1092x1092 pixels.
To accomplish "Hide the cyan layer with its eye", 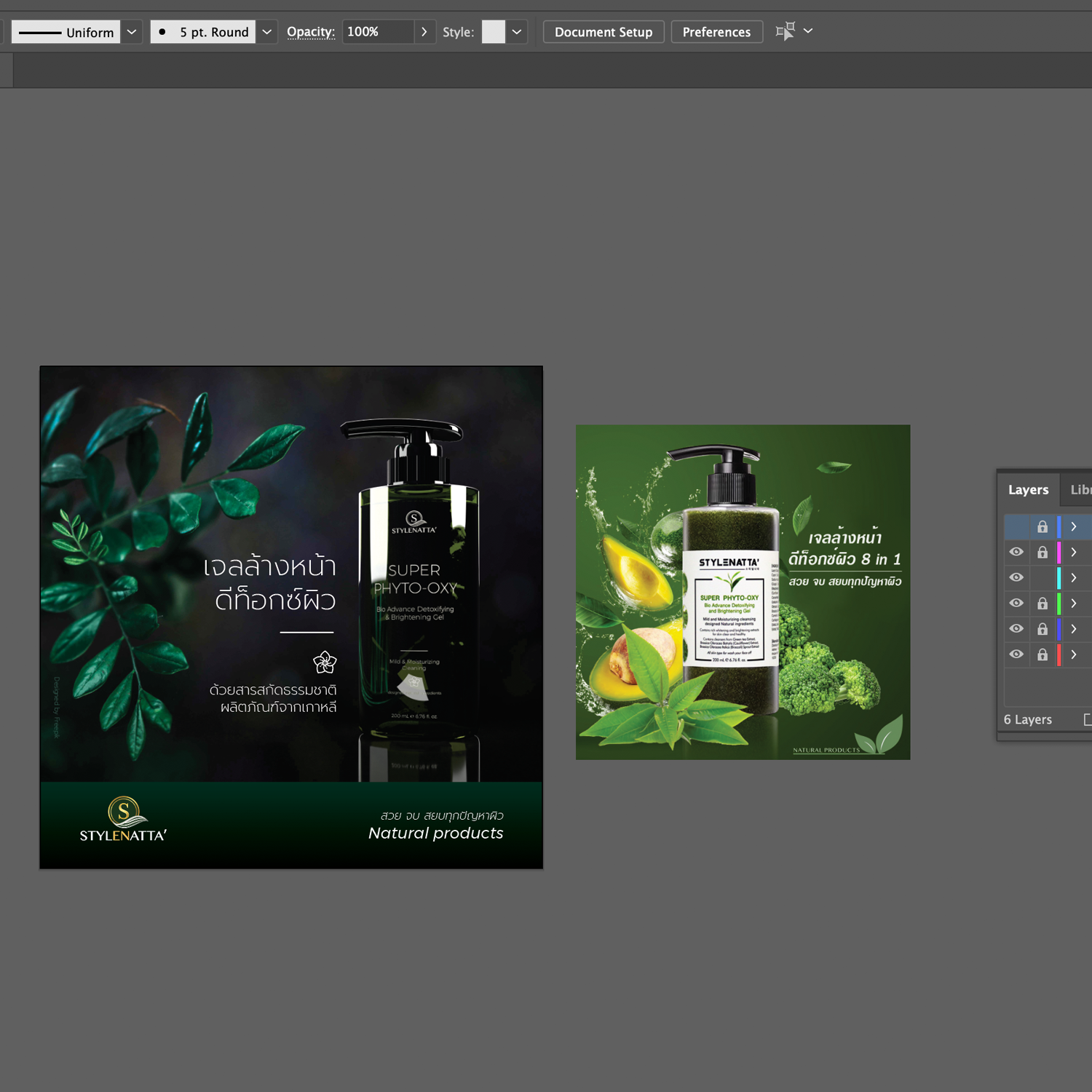I will (x=1016, y=577).
